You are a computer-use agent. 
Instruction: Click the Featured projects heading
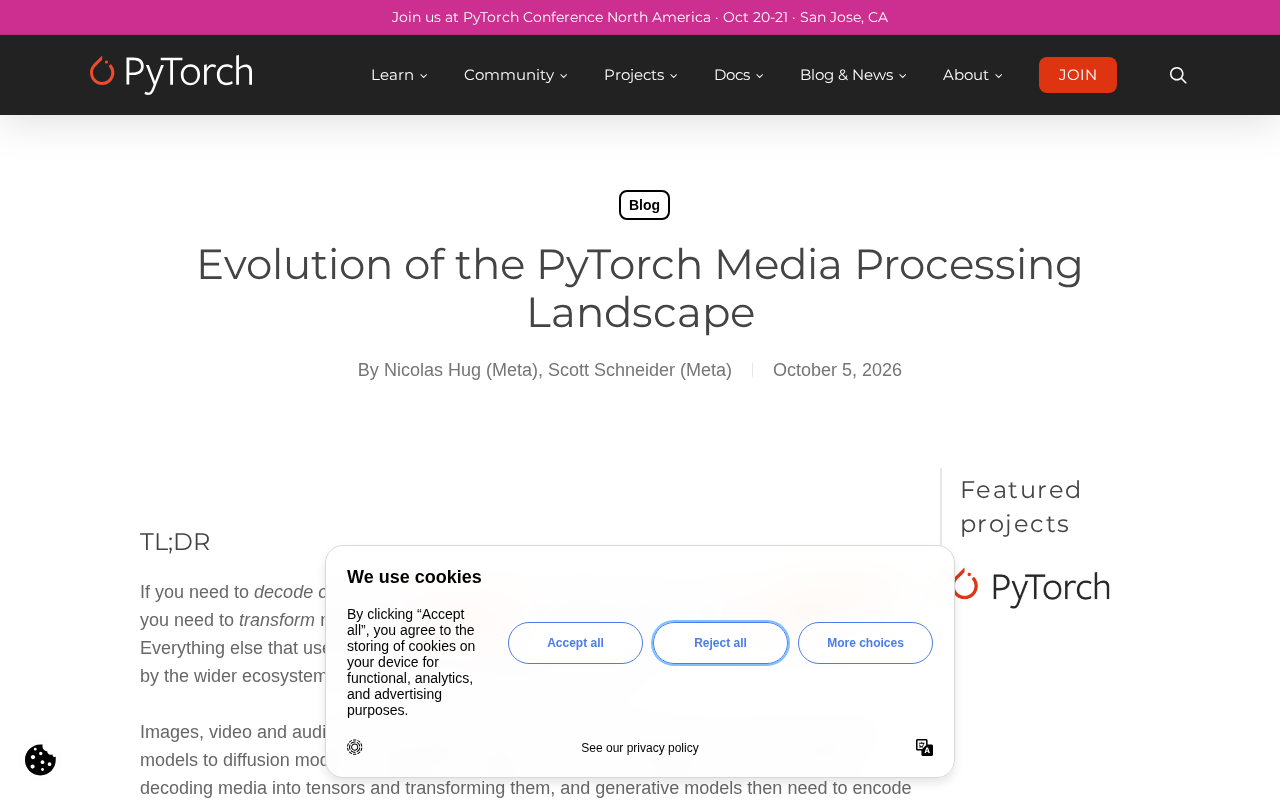[1021, 507]
